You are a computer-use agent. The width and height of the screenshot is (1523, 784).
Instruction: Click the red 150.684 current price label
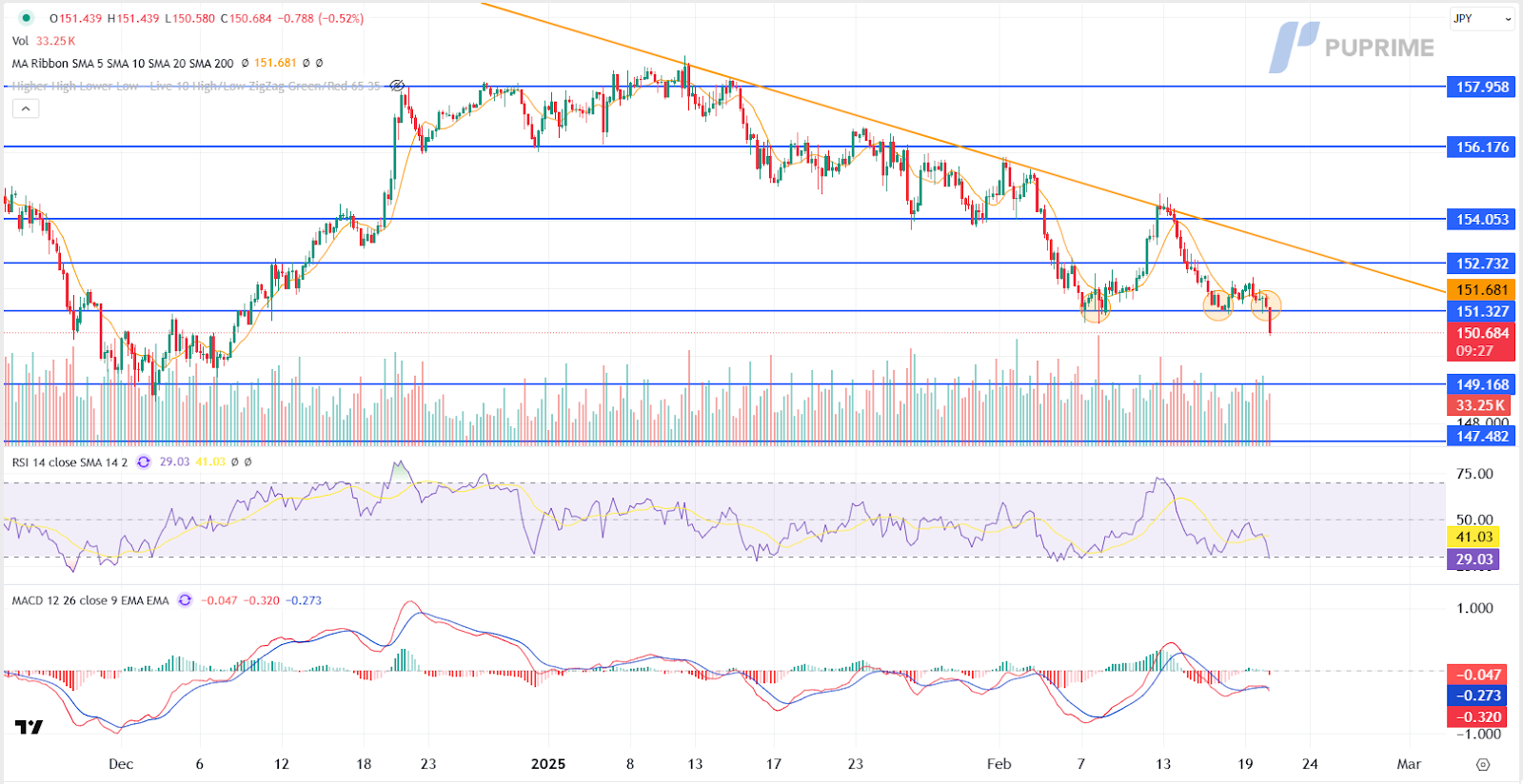1482,333
